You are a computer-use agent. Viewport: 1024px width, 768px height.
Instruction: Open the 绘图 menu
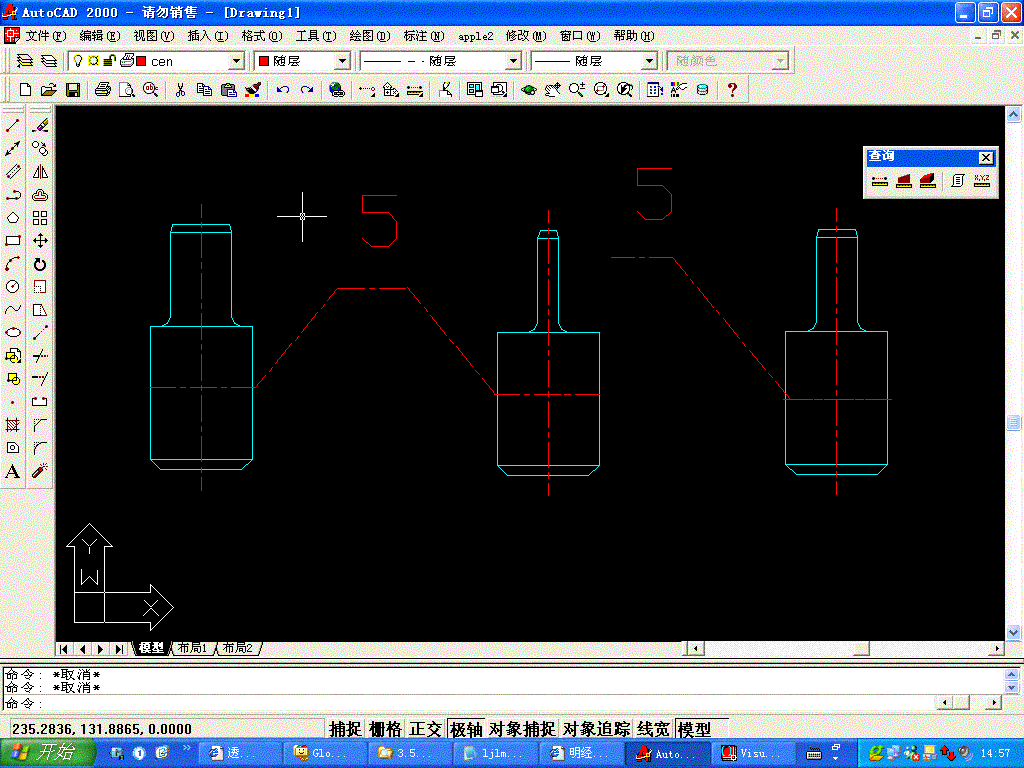[x=369, y=35]
